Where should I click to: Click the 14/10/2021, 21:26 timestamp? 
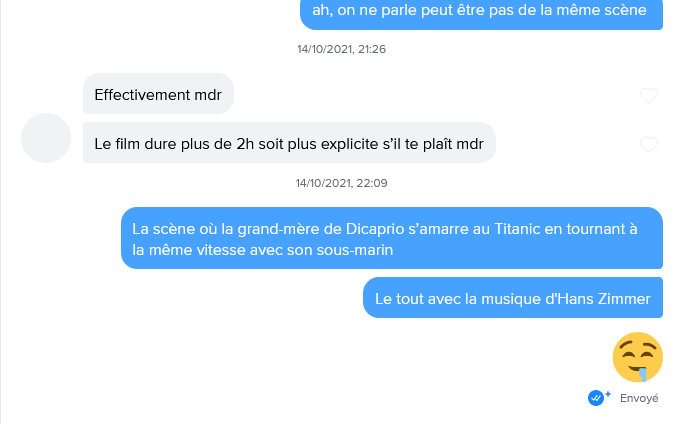pos(341,49)
